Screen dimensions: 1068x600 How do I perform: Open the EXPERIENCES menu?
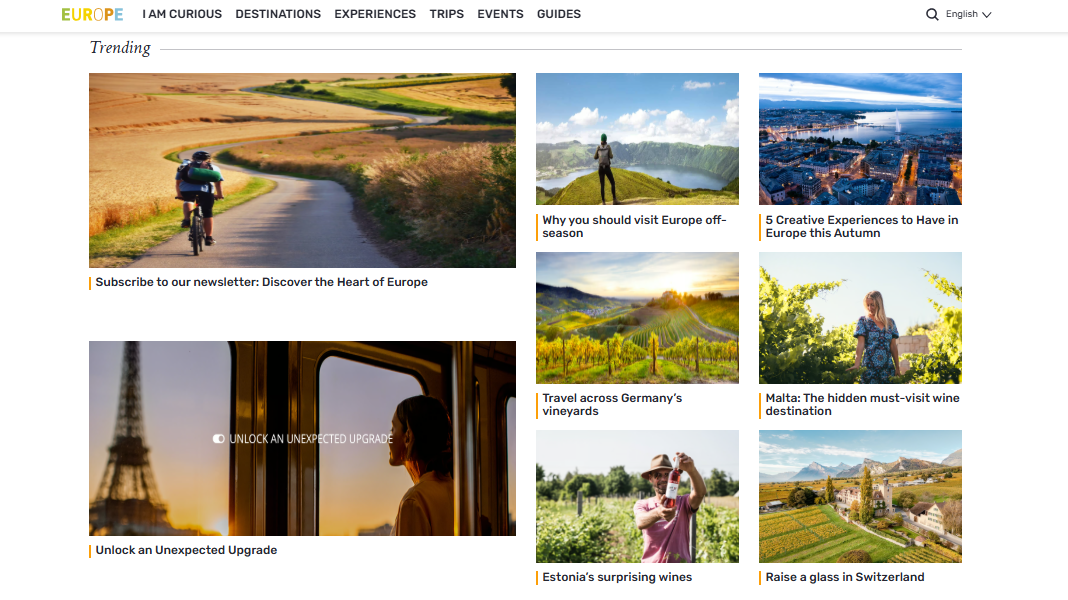(375, 14)
